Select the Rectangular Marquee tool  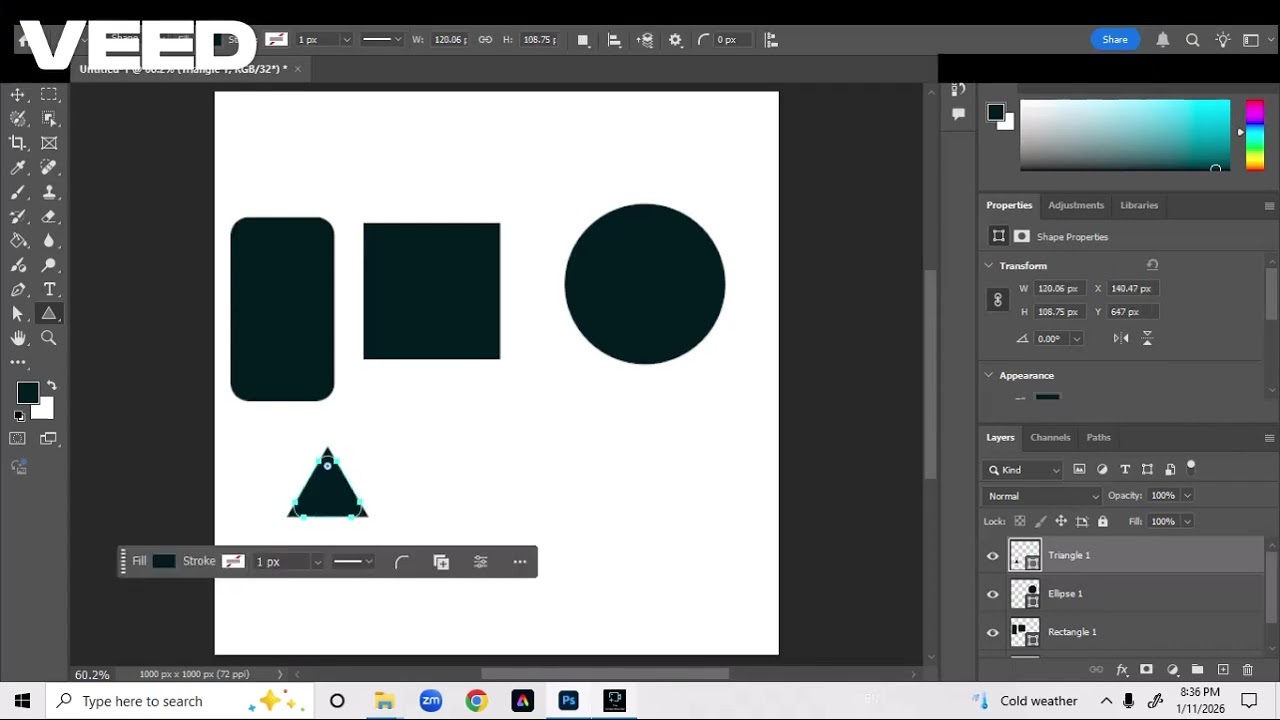pos(49,95)
